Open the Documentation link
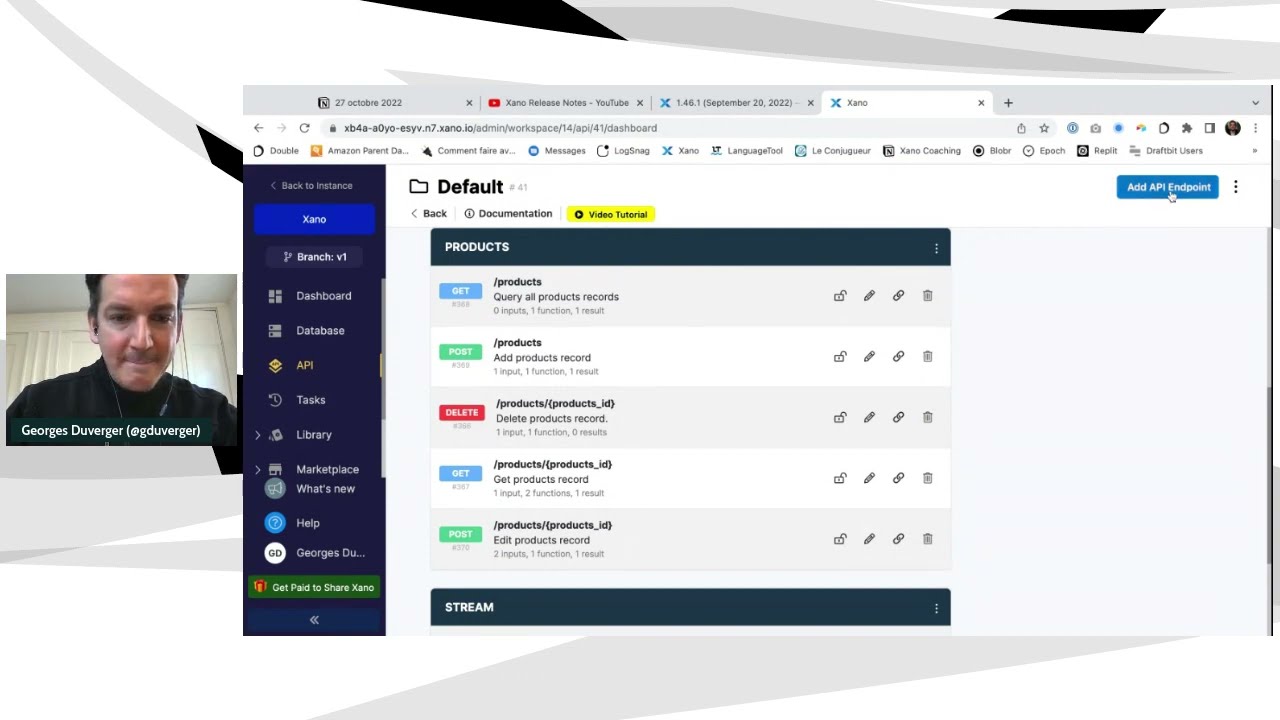1280x720 pixels. point(508,214)
